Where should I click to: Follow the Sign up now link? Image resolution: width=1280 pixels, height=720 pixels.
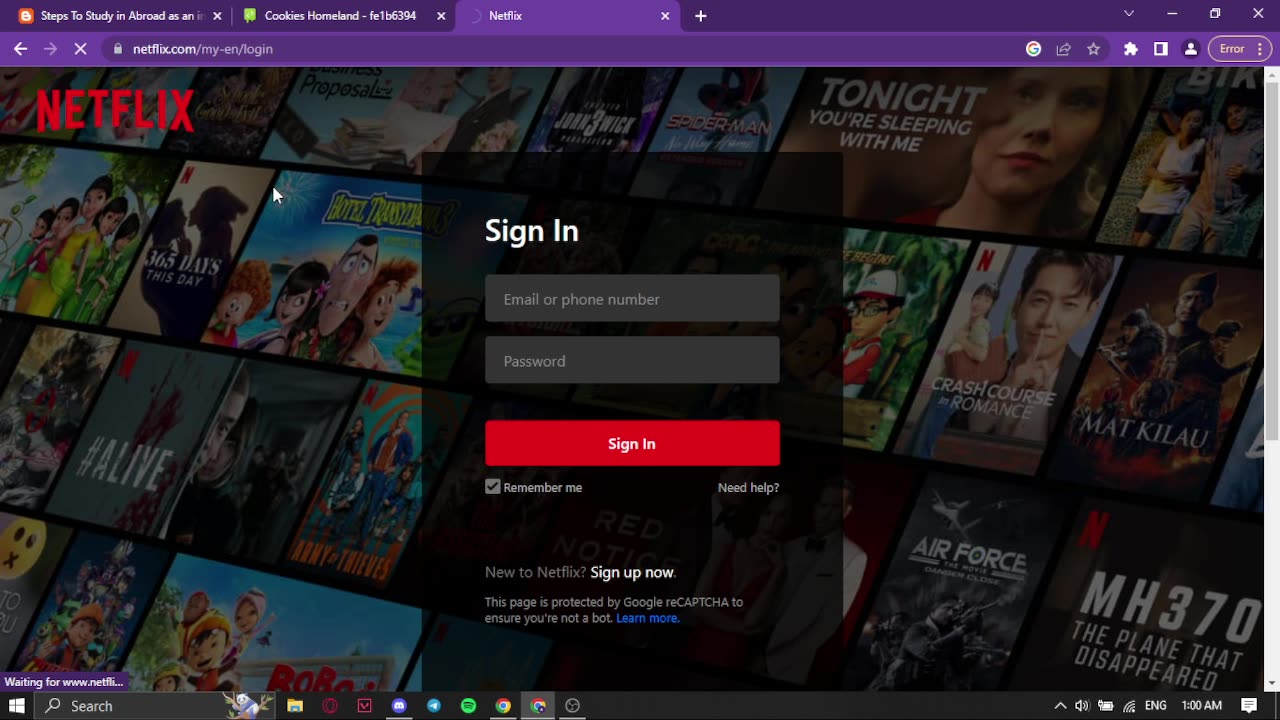pyautogui.click(x=632, y=572)
